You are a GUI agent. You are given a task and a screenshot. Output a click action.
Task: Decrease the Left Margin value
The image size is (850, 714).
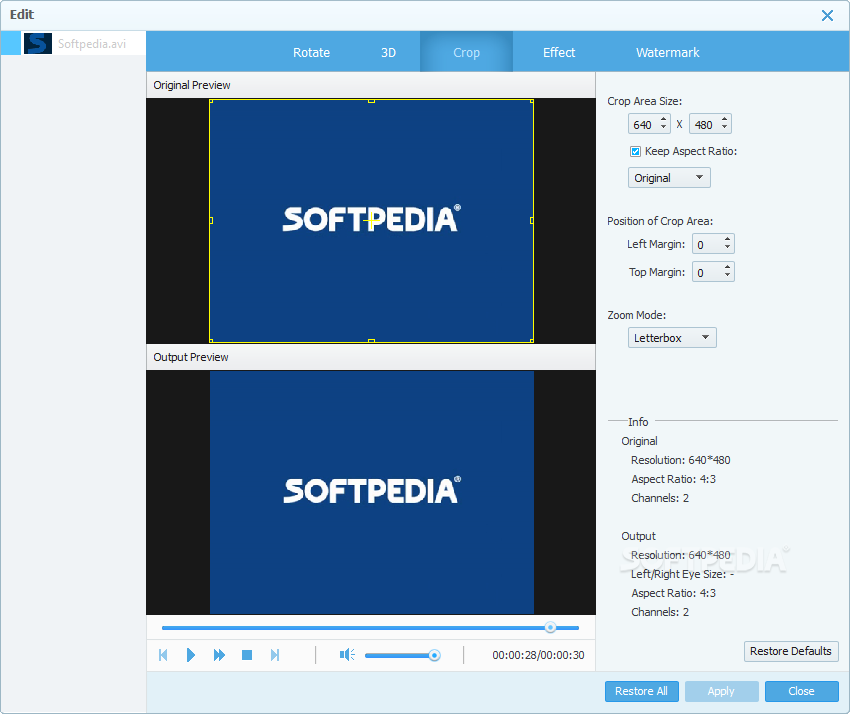tap(727, 249)
